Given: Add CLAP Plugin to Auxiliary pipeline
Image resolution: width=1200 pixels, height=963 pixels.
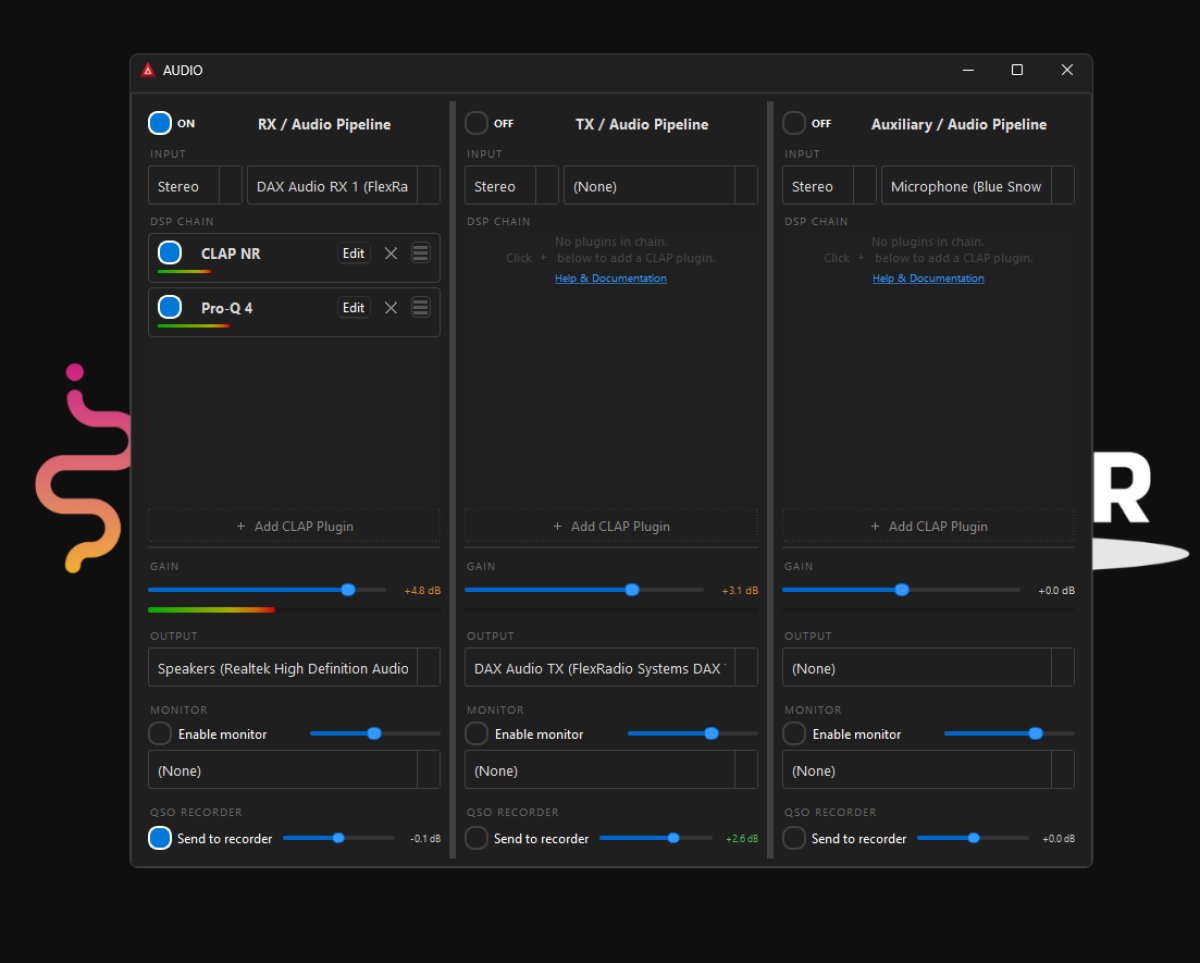Looking at the screenshot, I should (x=928, y=526).
